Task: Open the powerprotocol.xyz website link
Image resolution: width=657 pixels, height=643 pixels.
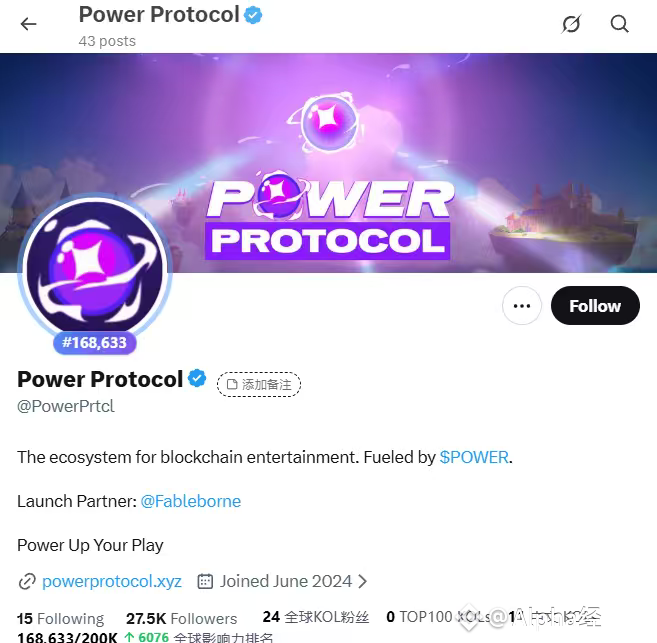Action: pos(111,581)
